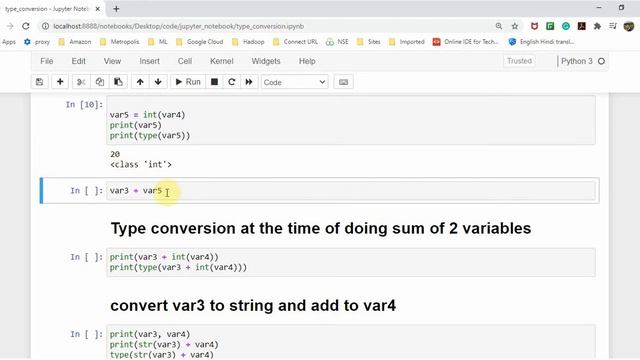Open the File menu
Viewport: 640px width, 360px height.
point(47,61)
